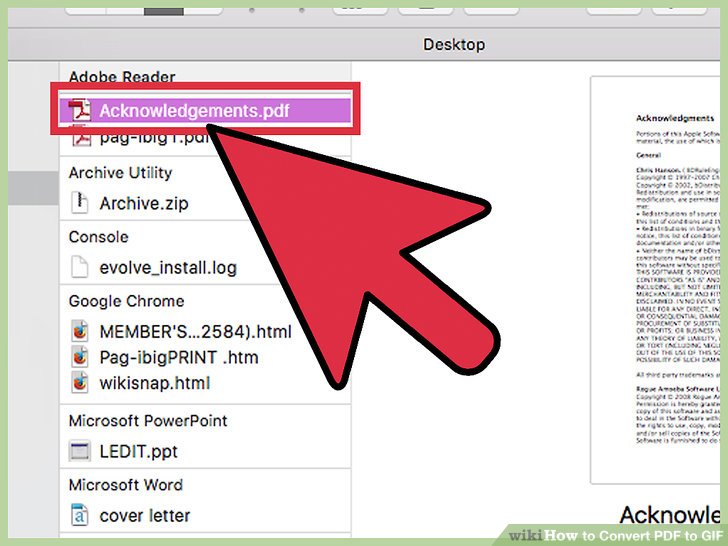Select the Pag-ibigPRINT .htm file
This screenshot has width=728, height=546.
[x=179, y=358]
